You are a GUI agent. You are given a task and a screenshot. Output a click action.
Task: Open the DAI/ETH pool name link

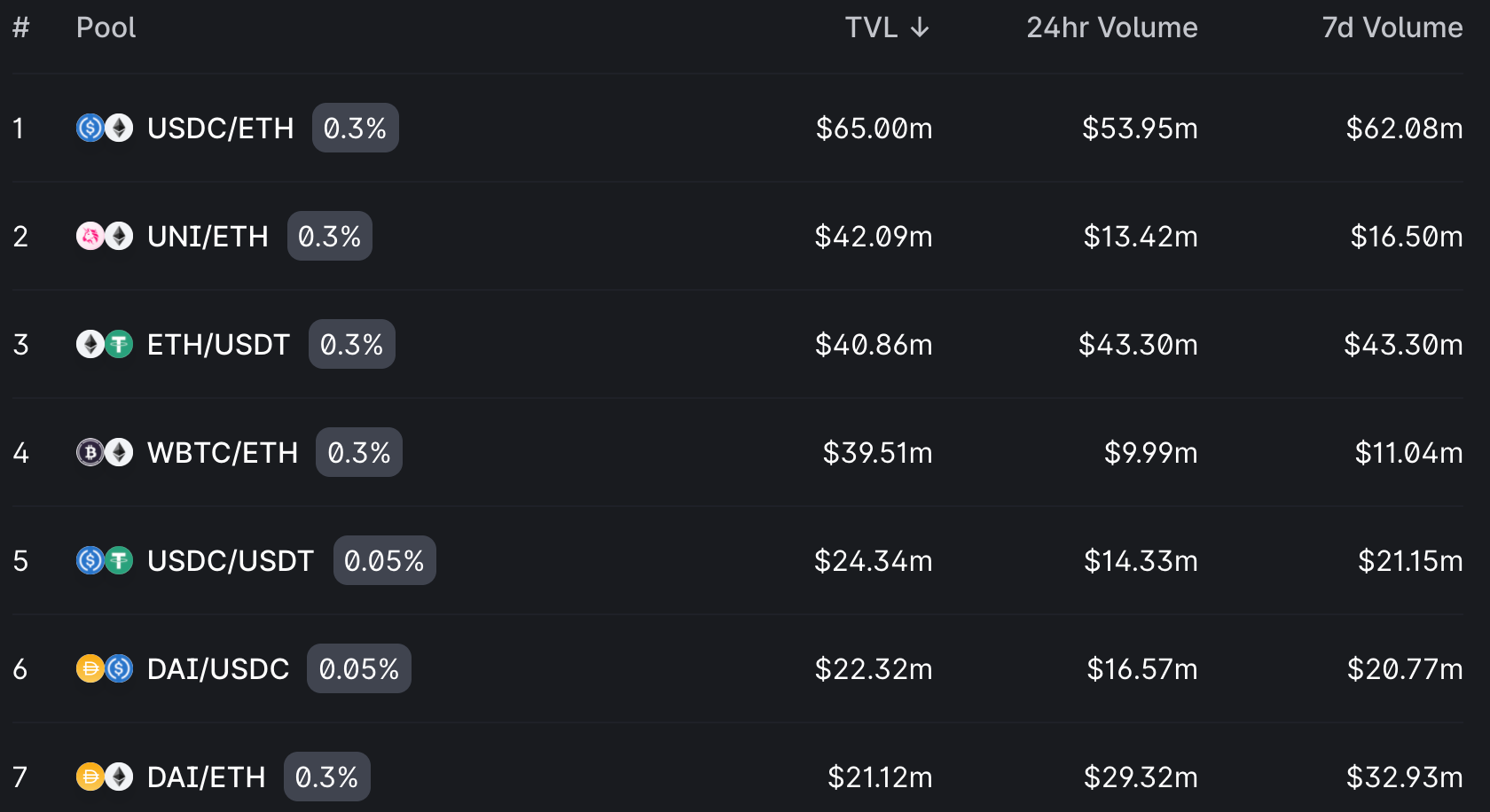(x=206, y=777)
